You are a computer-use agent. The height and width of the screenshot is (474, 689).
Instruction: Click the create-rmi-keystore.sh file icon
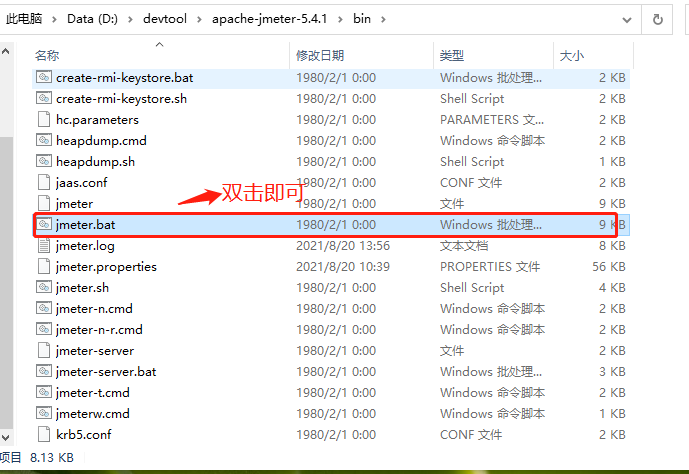pos(44,98)
